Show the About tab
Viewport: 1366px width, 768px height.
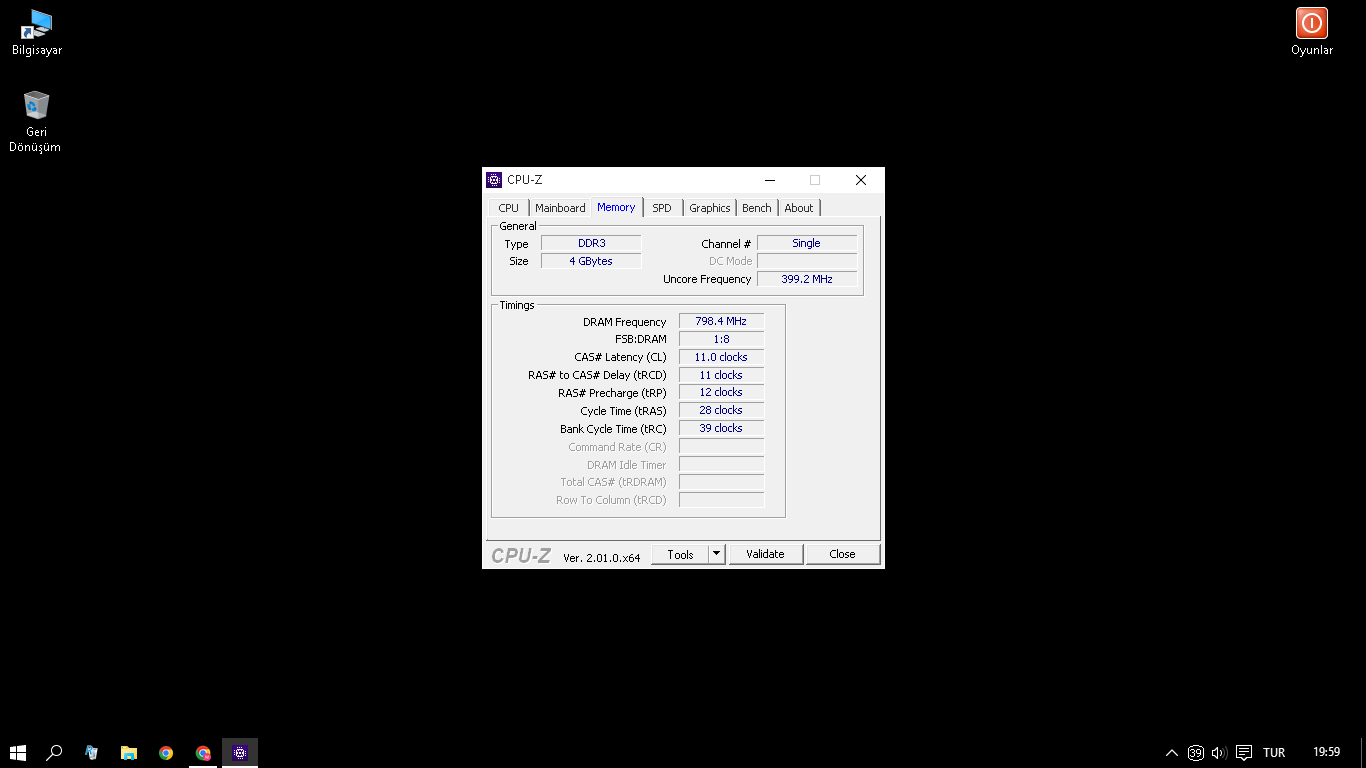pyautogui.click(x=799, y=208)
